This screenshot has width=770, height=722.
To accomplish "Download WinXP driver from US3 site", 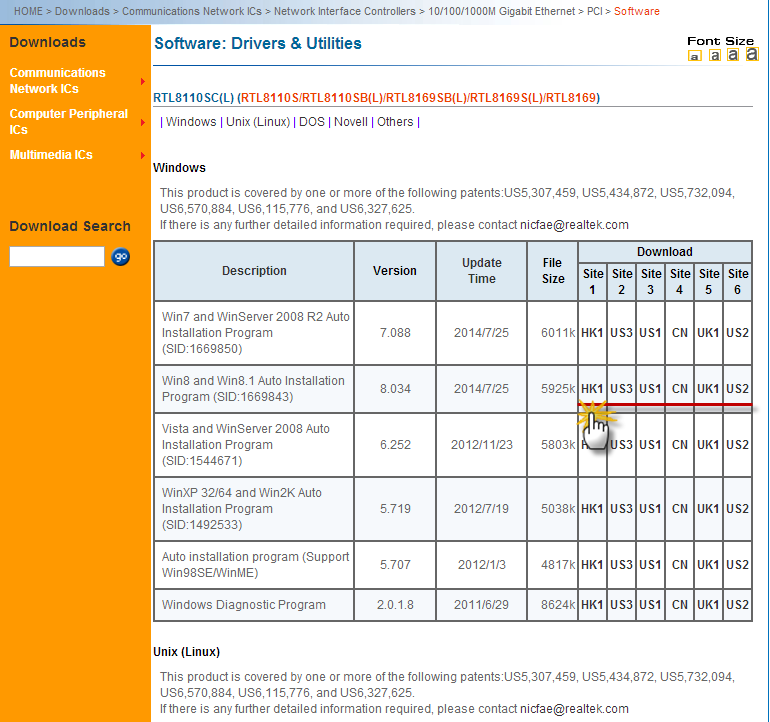I will point(621,509).
